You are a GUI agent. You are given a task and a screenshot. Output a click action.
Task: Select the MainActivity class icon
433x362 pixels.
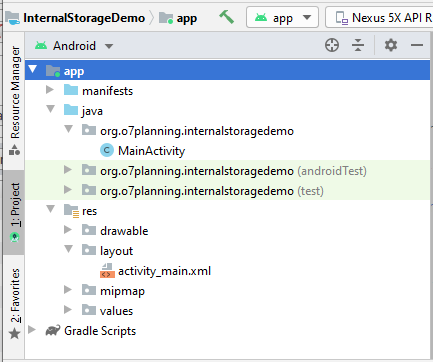click(x=107, y=151)
